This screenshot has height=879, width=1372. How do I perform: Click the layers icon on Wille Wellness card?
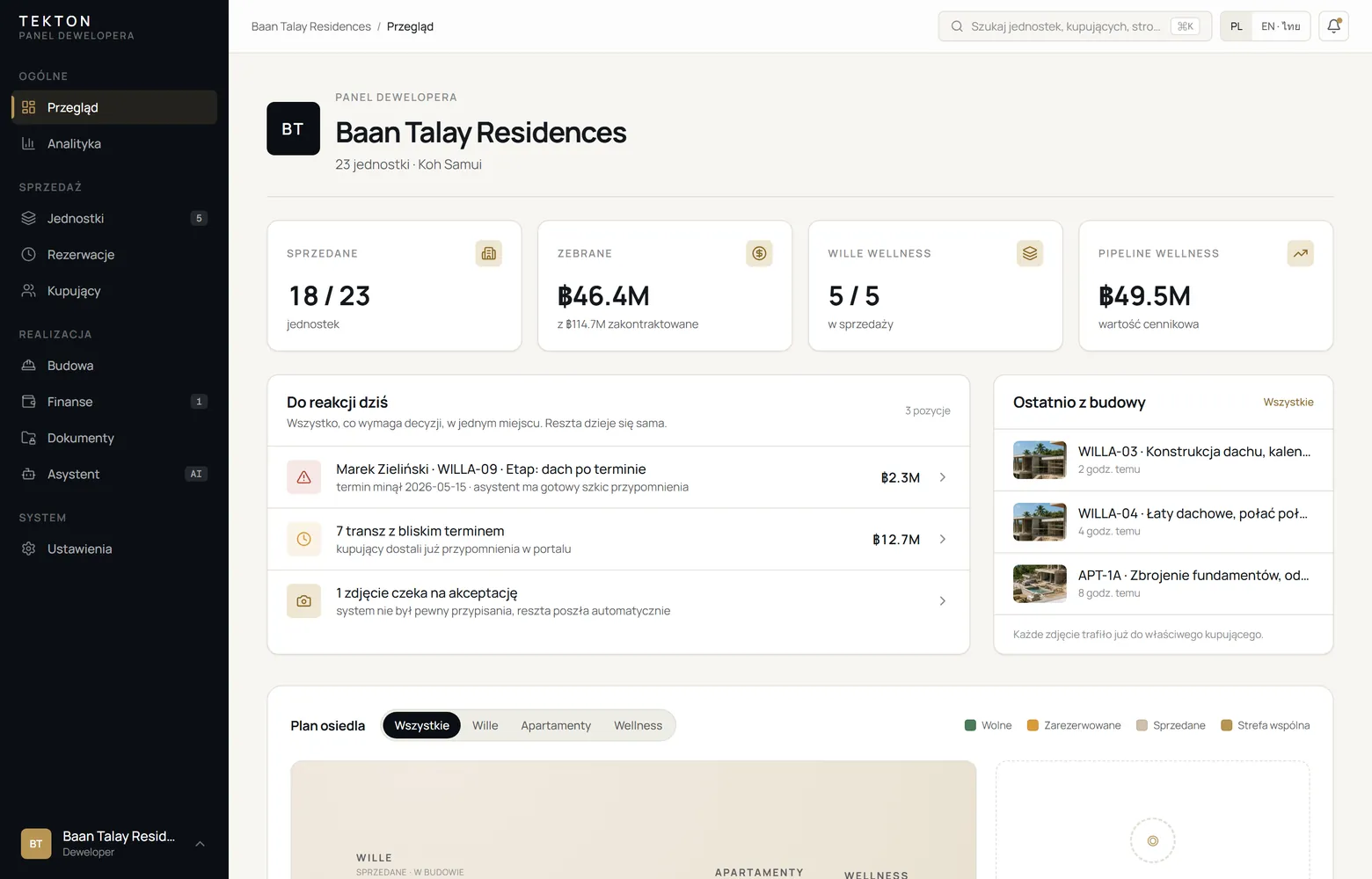(x=1030, y=253)
